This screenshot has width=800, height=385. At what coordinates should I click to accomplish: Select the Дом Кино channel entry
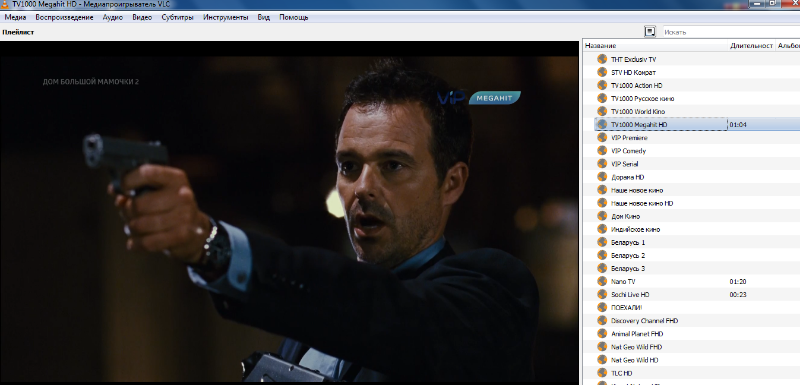tap(626, 216)
